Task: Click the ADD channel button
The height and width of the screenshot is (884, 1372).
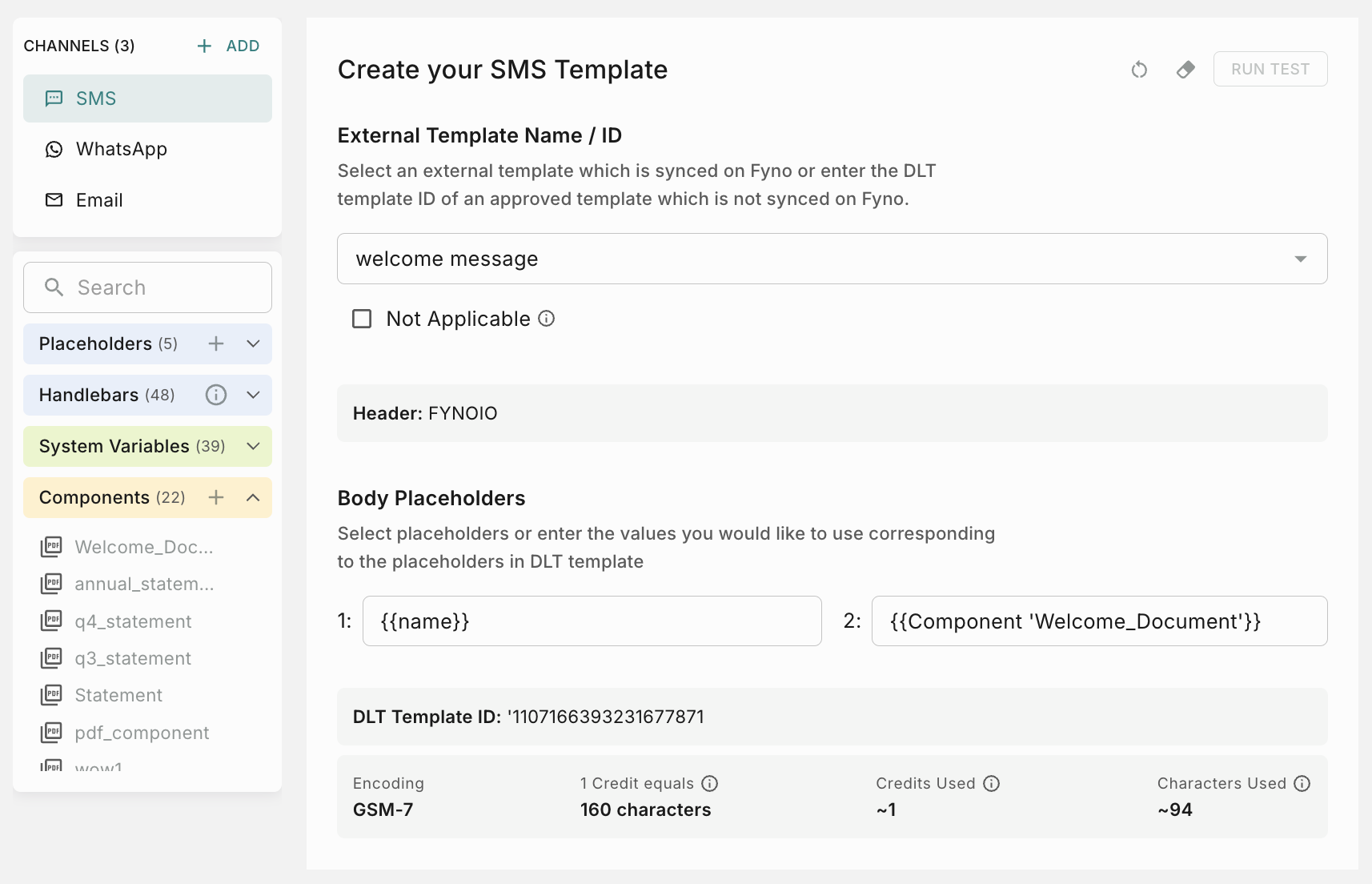Action: click(229, 46)
